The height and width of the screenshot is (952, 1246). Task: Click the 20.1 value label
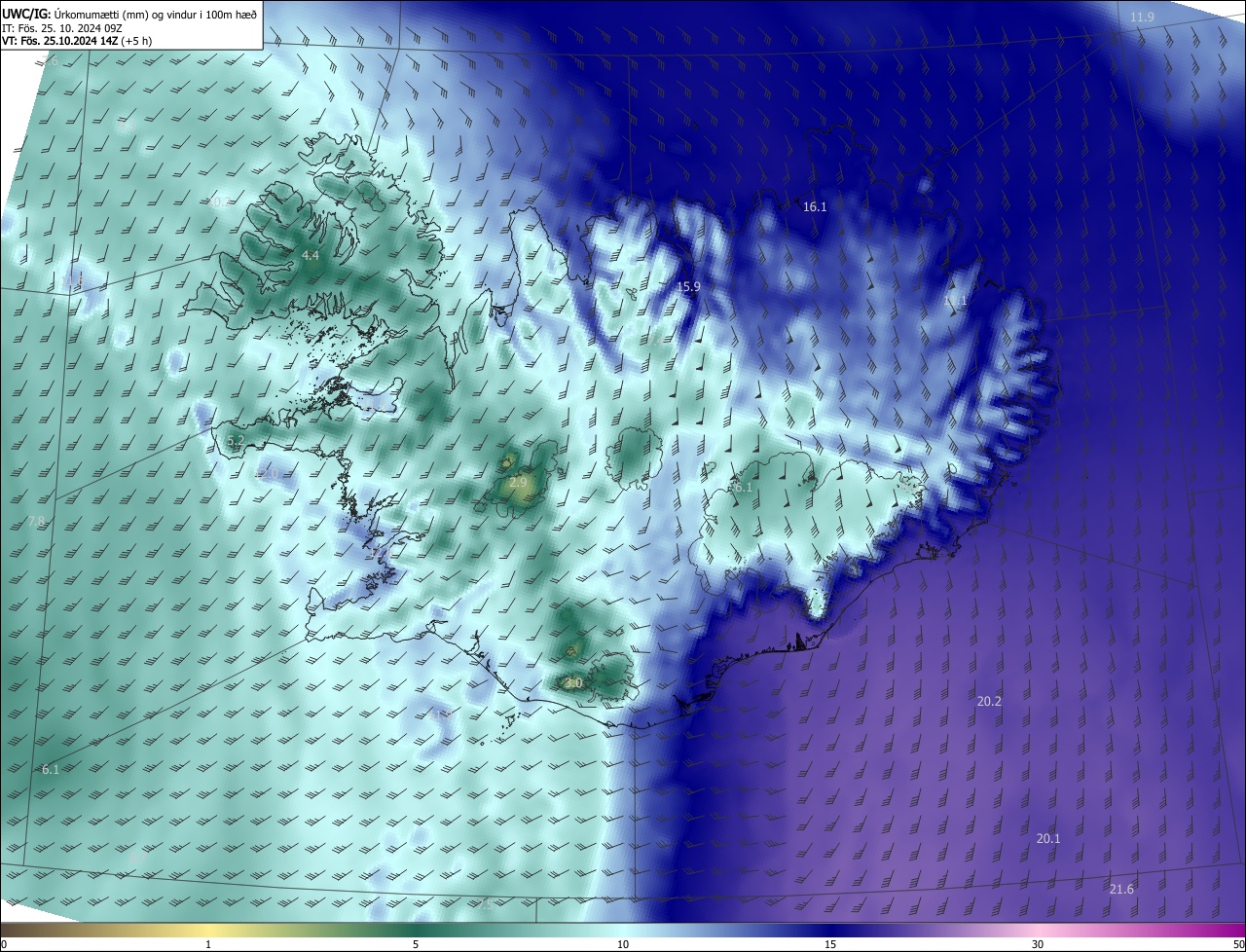click(x=1048, y=838)
